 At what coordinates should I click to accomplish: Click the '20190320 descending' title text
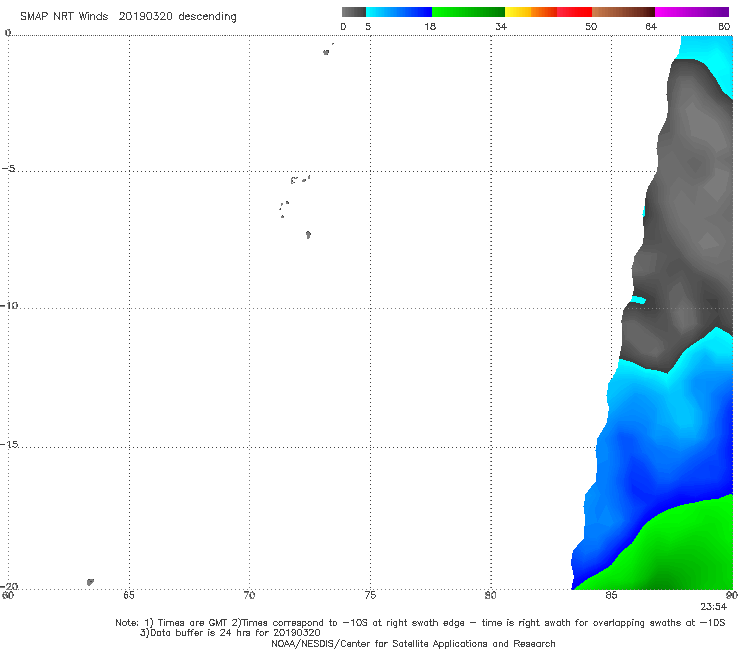coord(177,17)
